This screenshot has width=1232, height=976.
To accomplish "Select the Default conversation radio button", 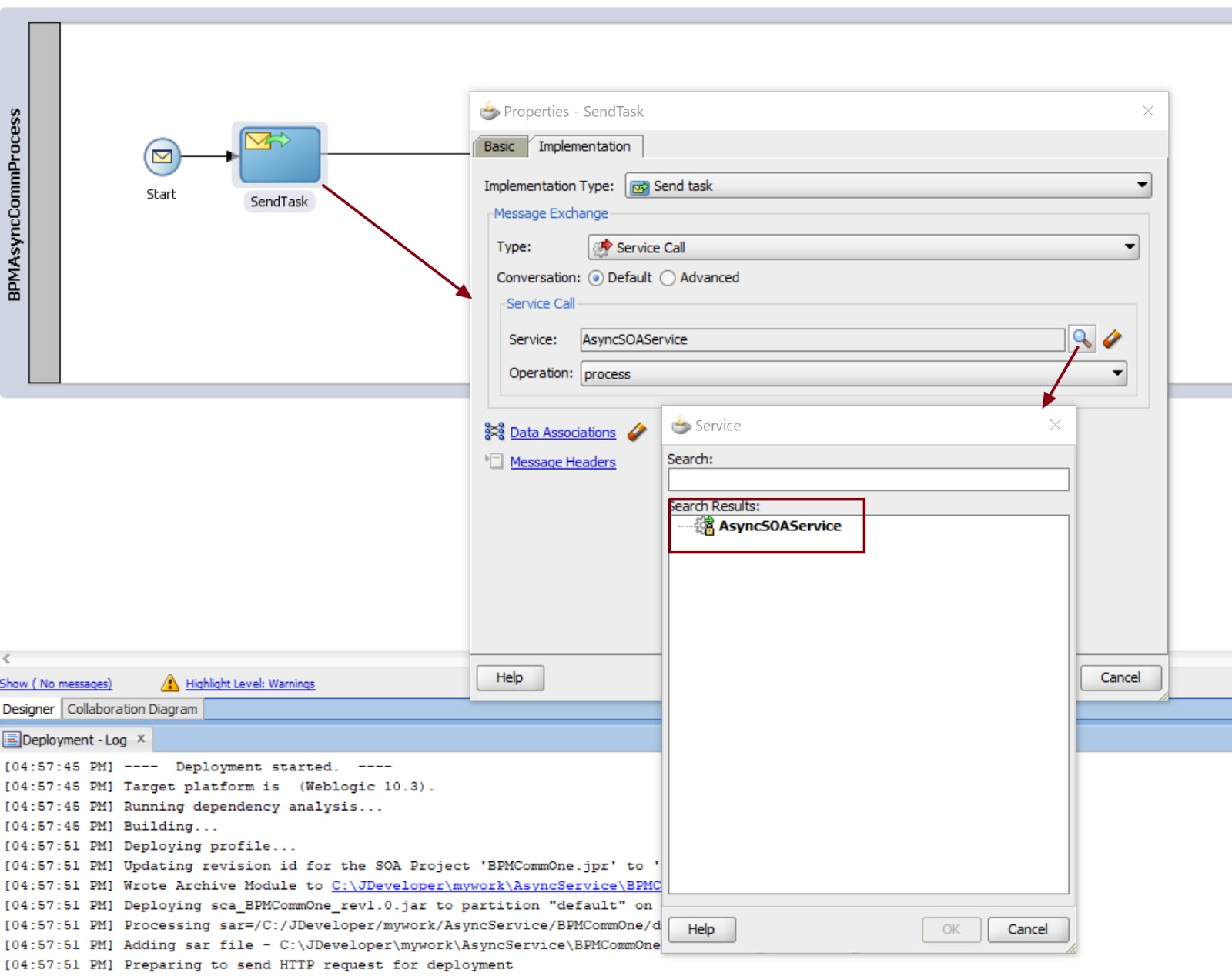I will tap(595, 278).
